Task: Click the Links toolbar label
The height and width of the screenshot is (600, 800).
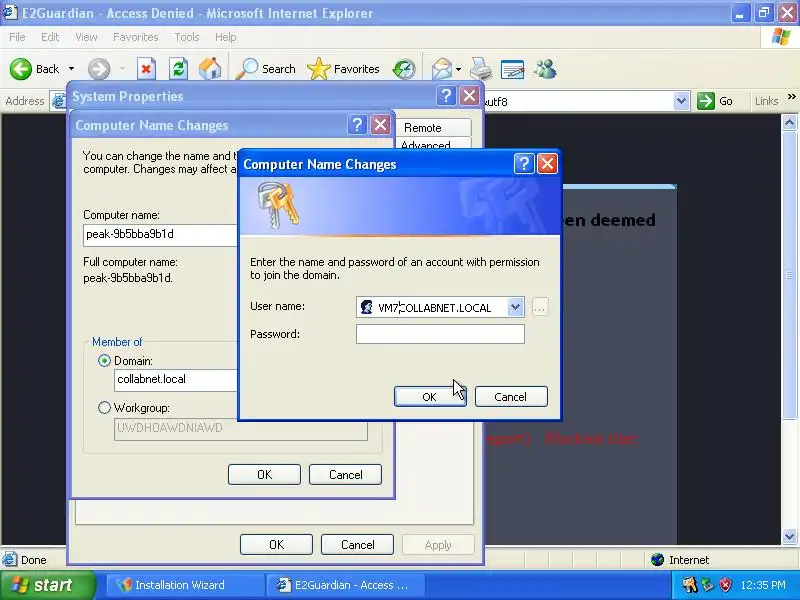Action: tap(766, 101)
